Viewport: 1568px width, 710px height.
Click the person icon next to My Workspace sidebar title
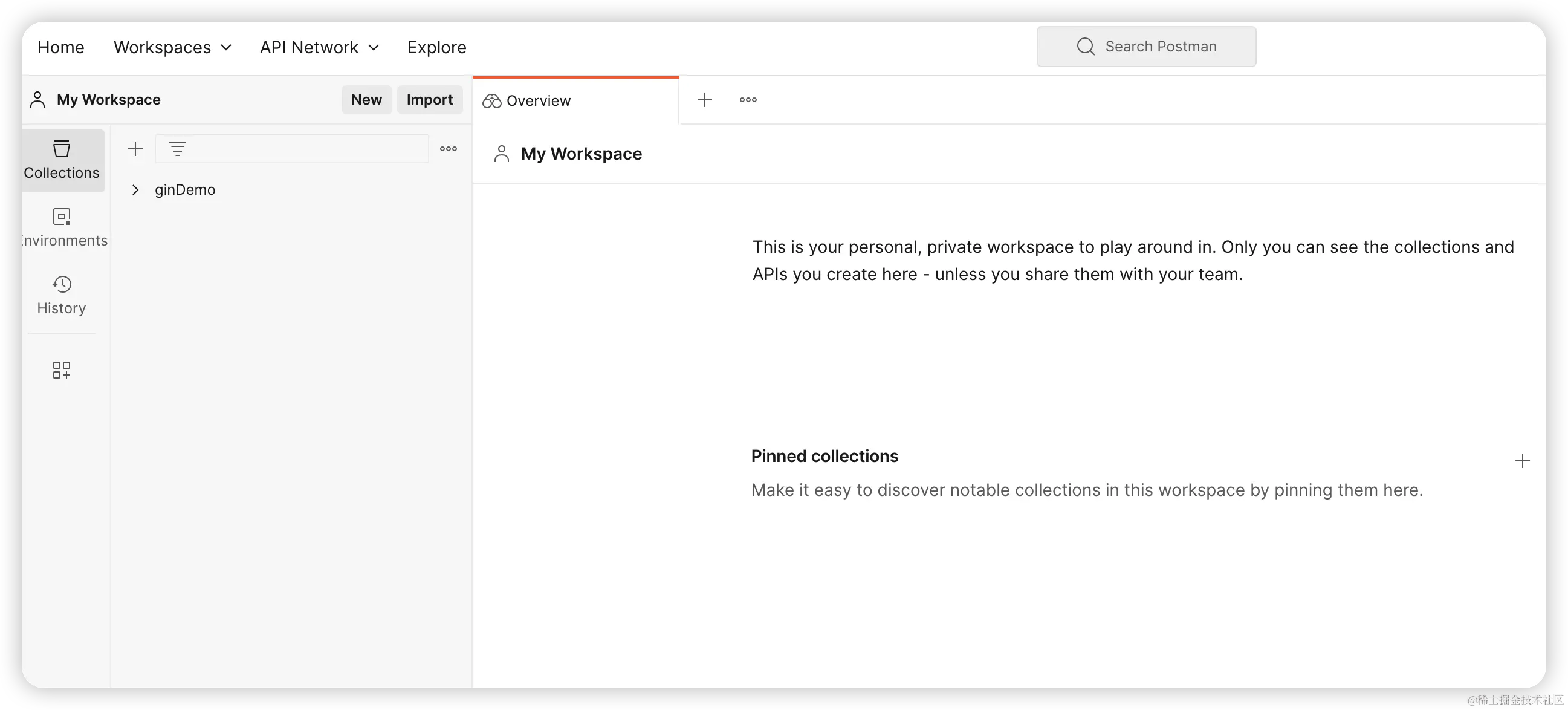pos(37,100)
